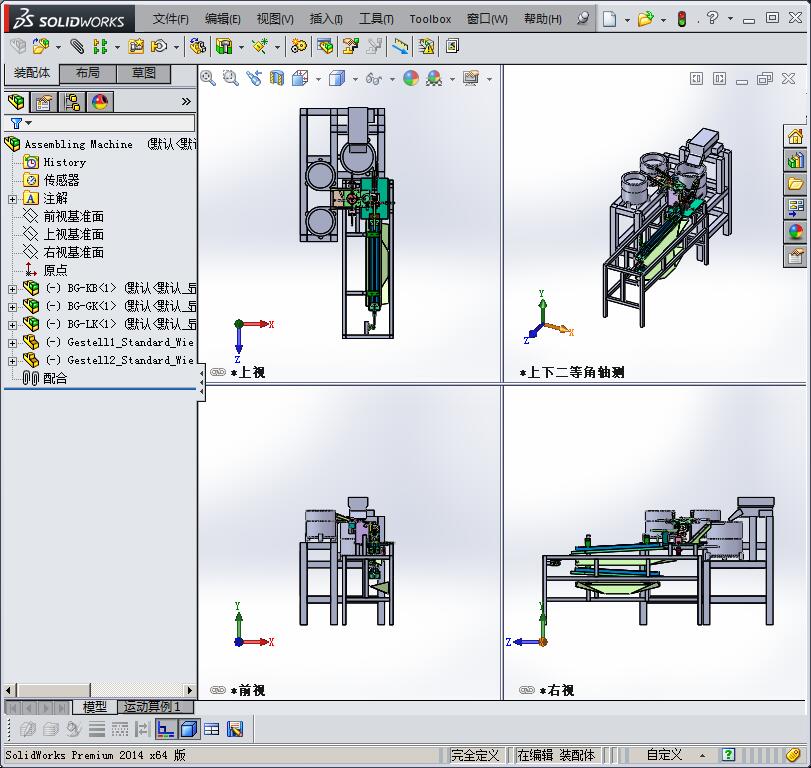
Task: Toggle the shaded display button in bottom toolbar
Action: coord(189,729)
